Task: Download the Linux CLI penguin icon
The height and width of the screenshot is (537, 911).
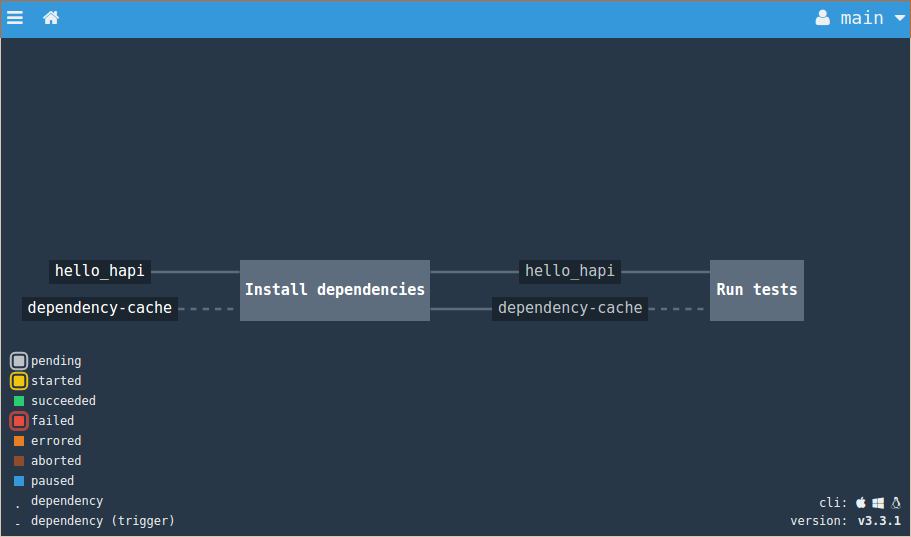Action: pyautogui.click(x=896, y=503)
